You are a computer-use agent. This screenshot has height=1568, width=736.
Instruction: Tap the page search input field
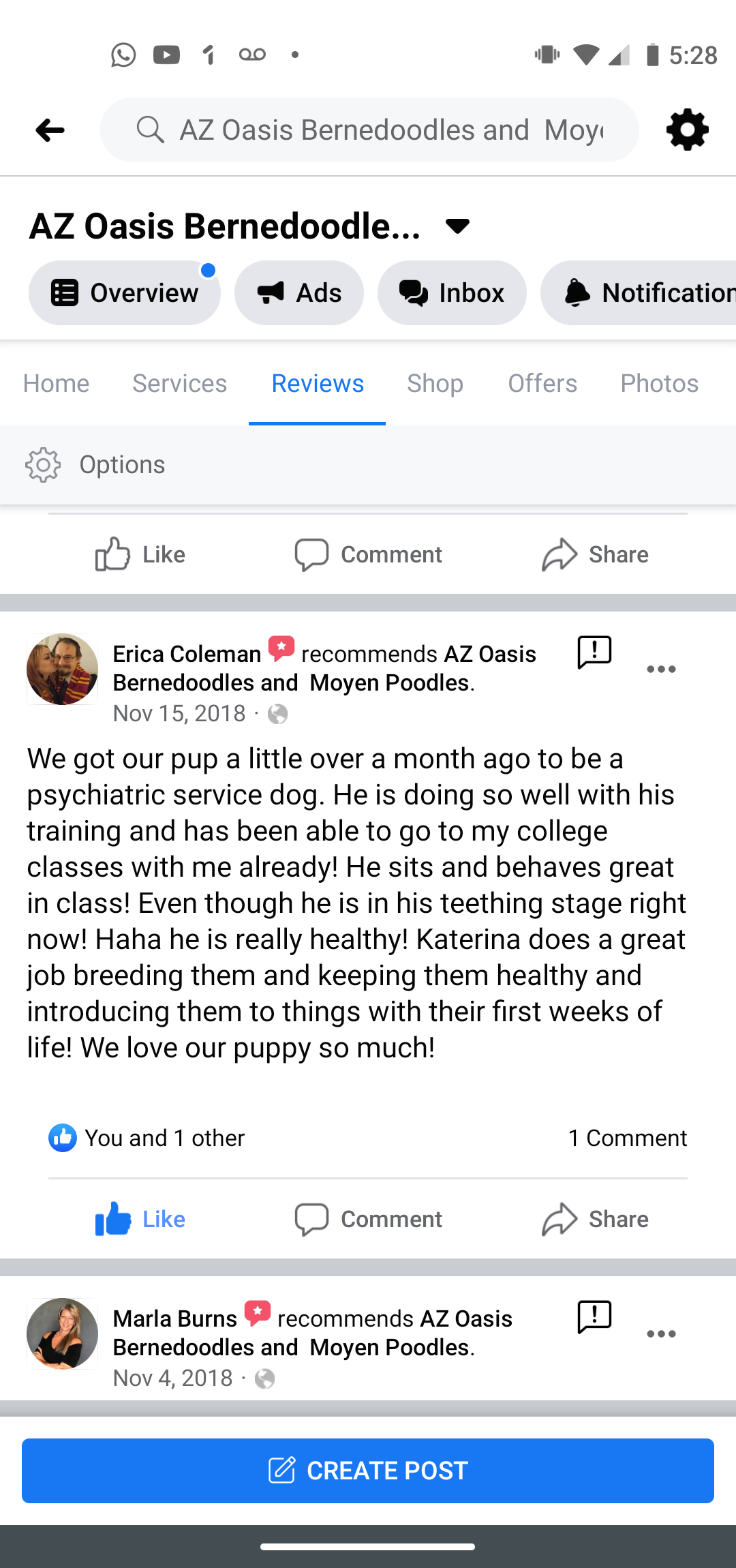point(390,130)
